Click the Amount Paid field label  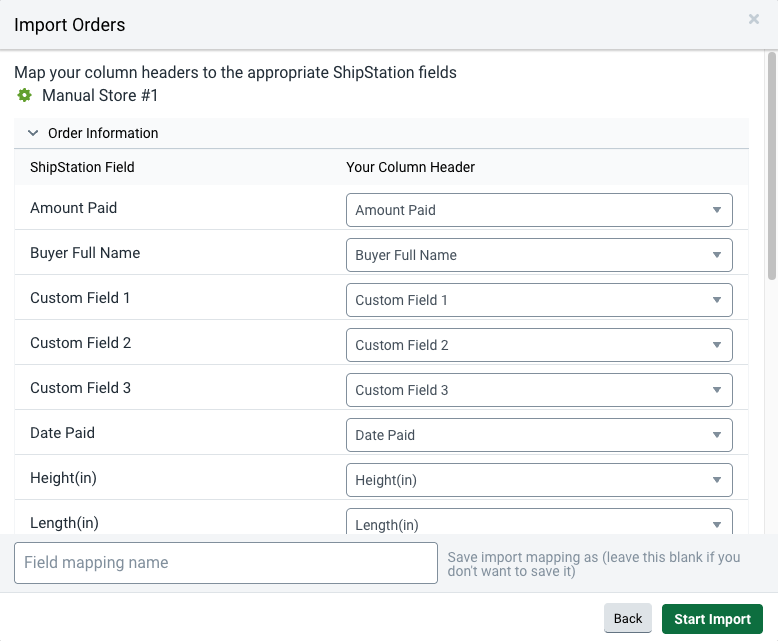[73, 208]
